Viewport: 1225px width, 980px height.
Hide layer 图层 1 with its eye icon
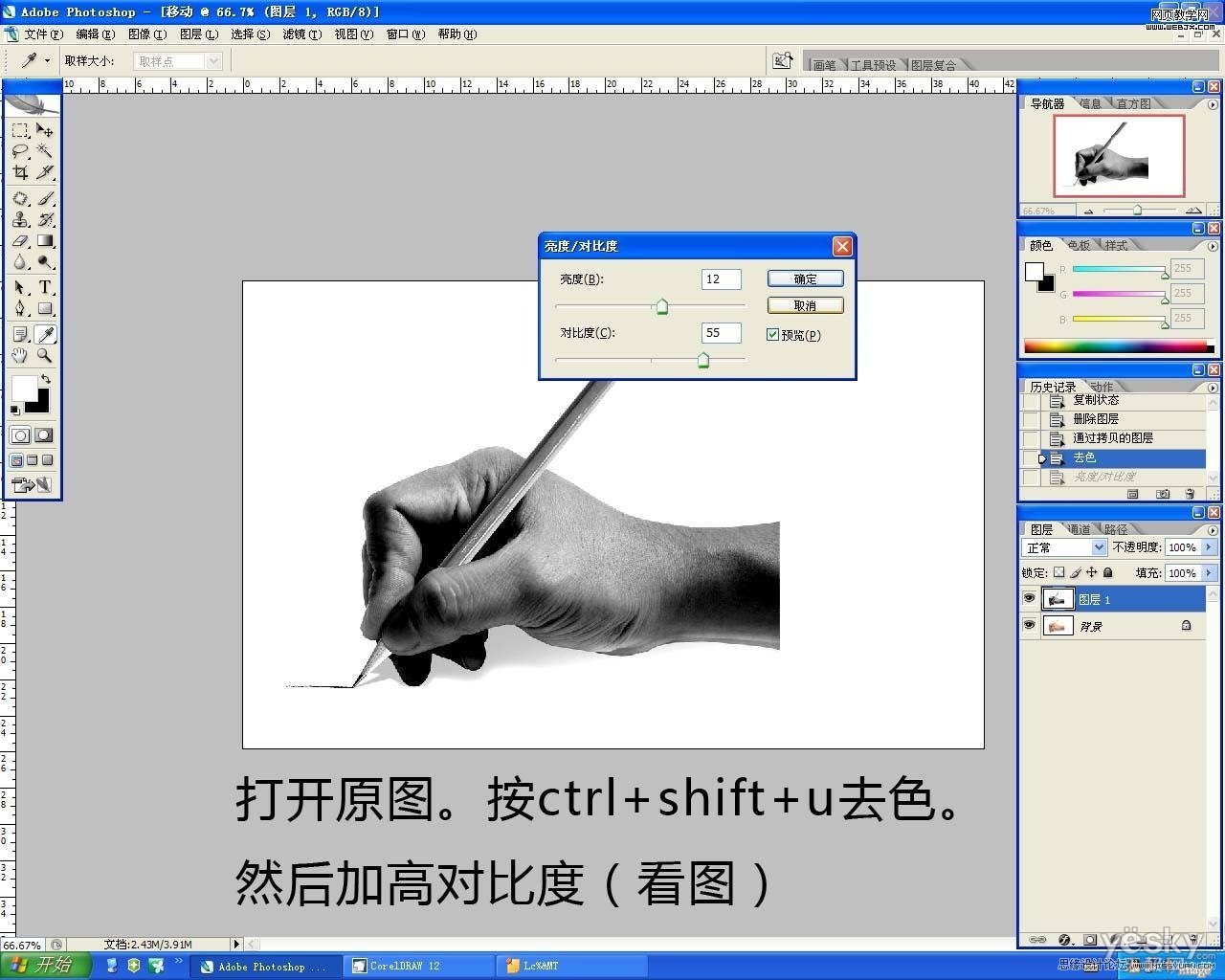coord(1029,599)
